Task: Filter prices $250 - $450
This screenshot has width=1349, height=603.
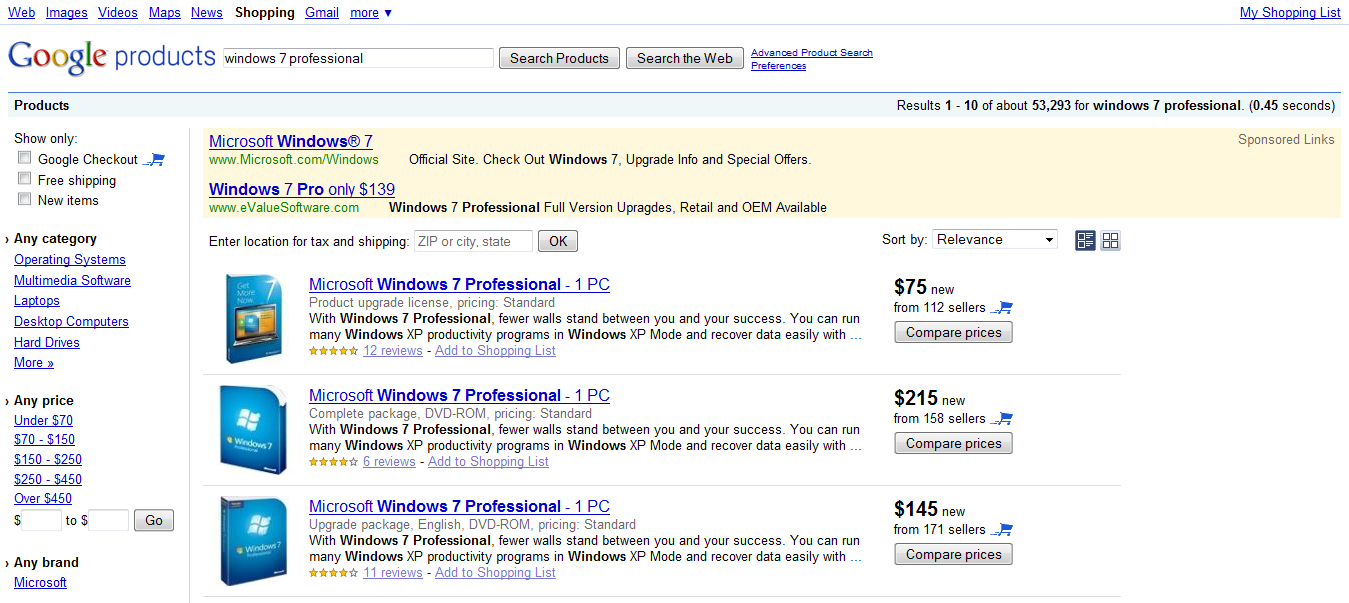Action: (x=48, y=480)
